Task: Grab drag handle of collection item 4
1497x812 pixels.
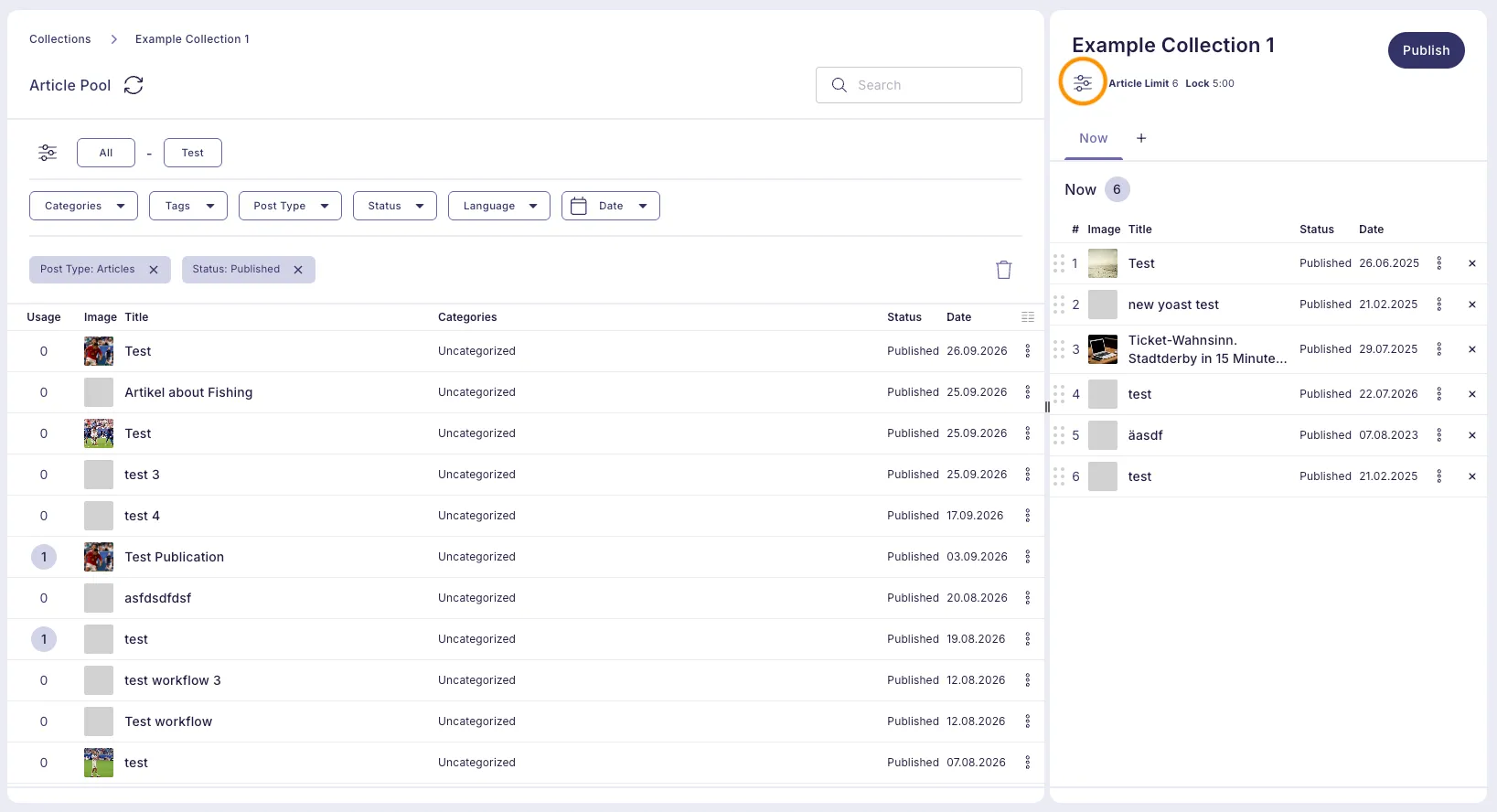Action: 1059,394
